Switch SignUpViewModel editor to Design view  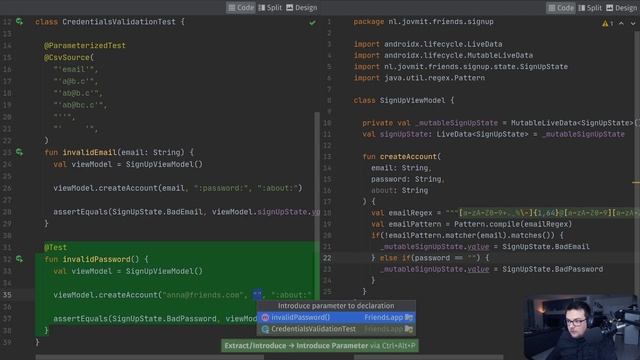pyautogui.click(x=622, y=8)
